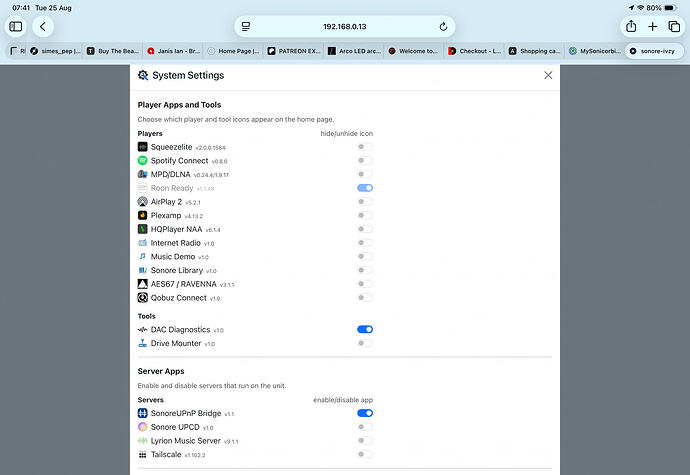Toggle Spotify Connect icon visibility
Screen dimensions: 690x475
coord(365,160)
